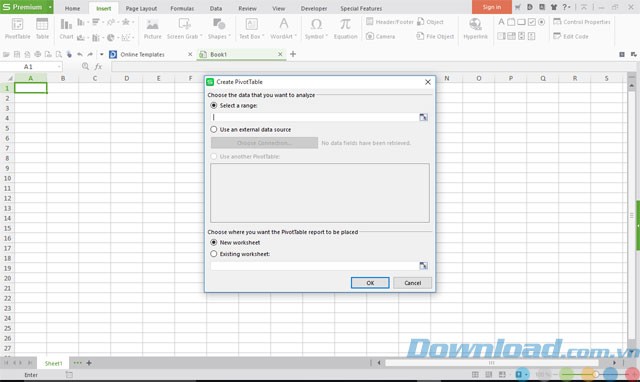Viewport: 640px width, 382px height.
Task: Open the S Premium application menu dropdown
Action: click(x=50, y=7)
